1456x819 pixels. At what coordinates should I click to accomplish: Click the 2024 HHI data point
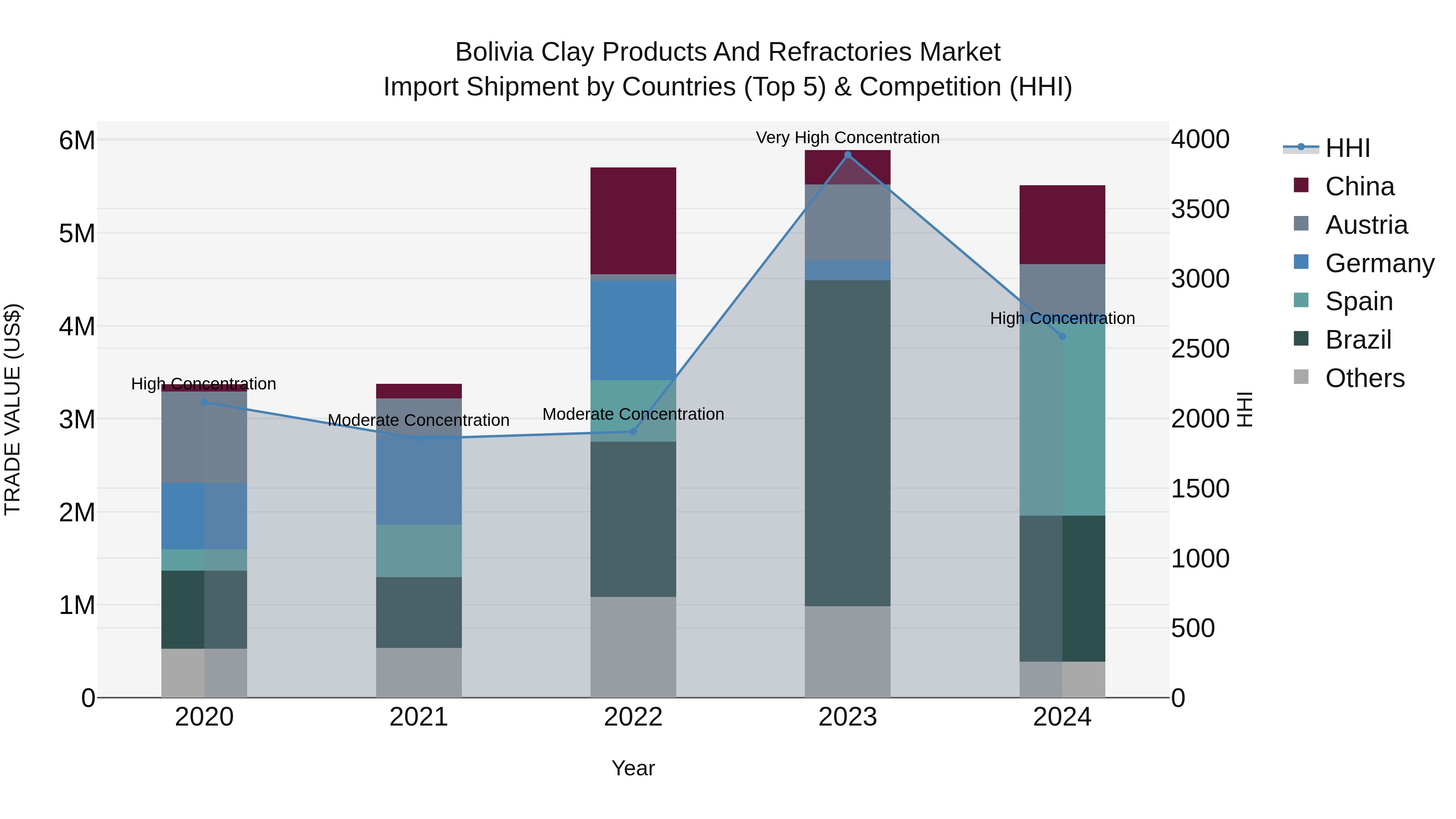1062,336
